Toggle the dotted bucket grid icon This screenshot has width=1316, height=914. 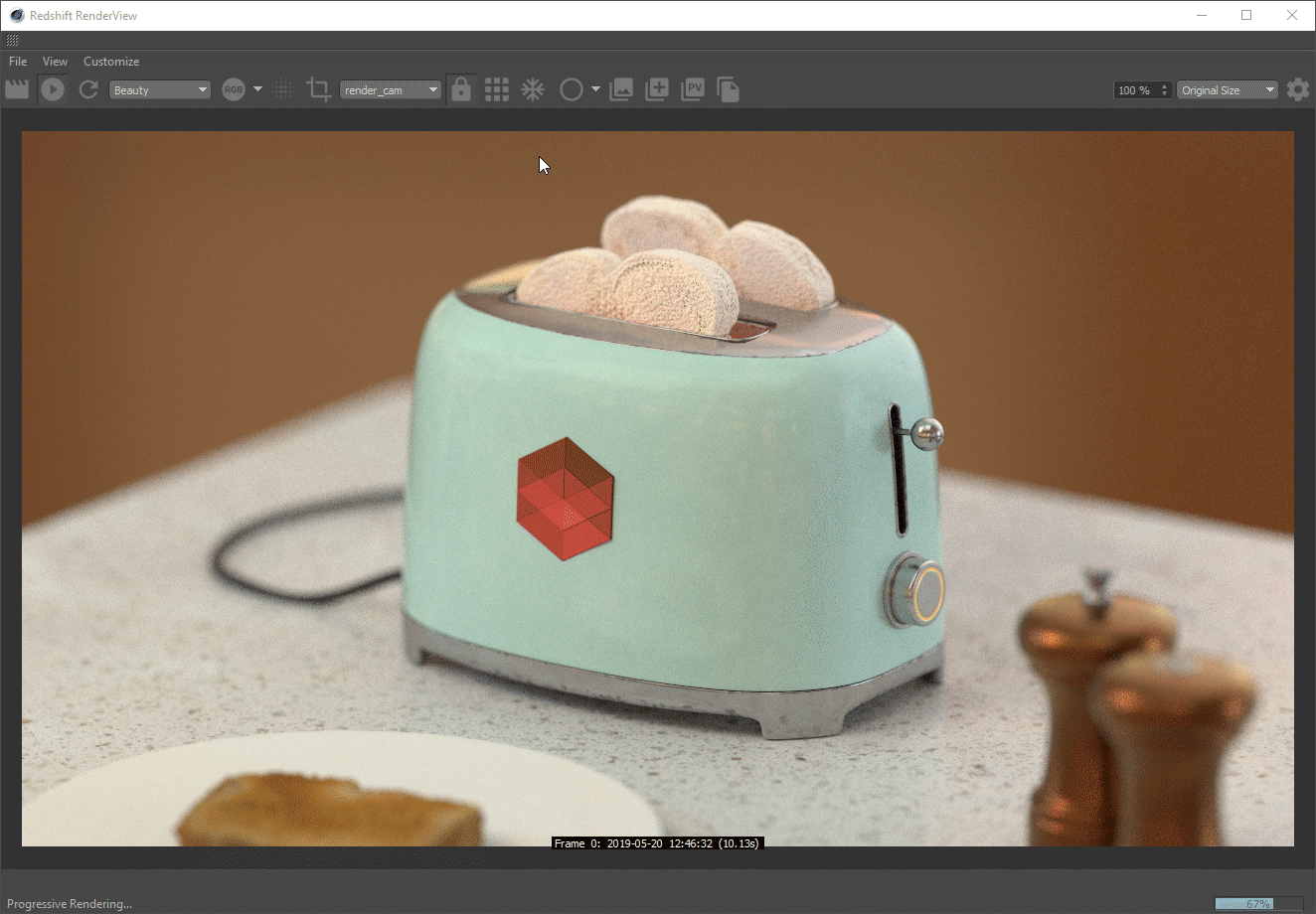coord(283,89)
